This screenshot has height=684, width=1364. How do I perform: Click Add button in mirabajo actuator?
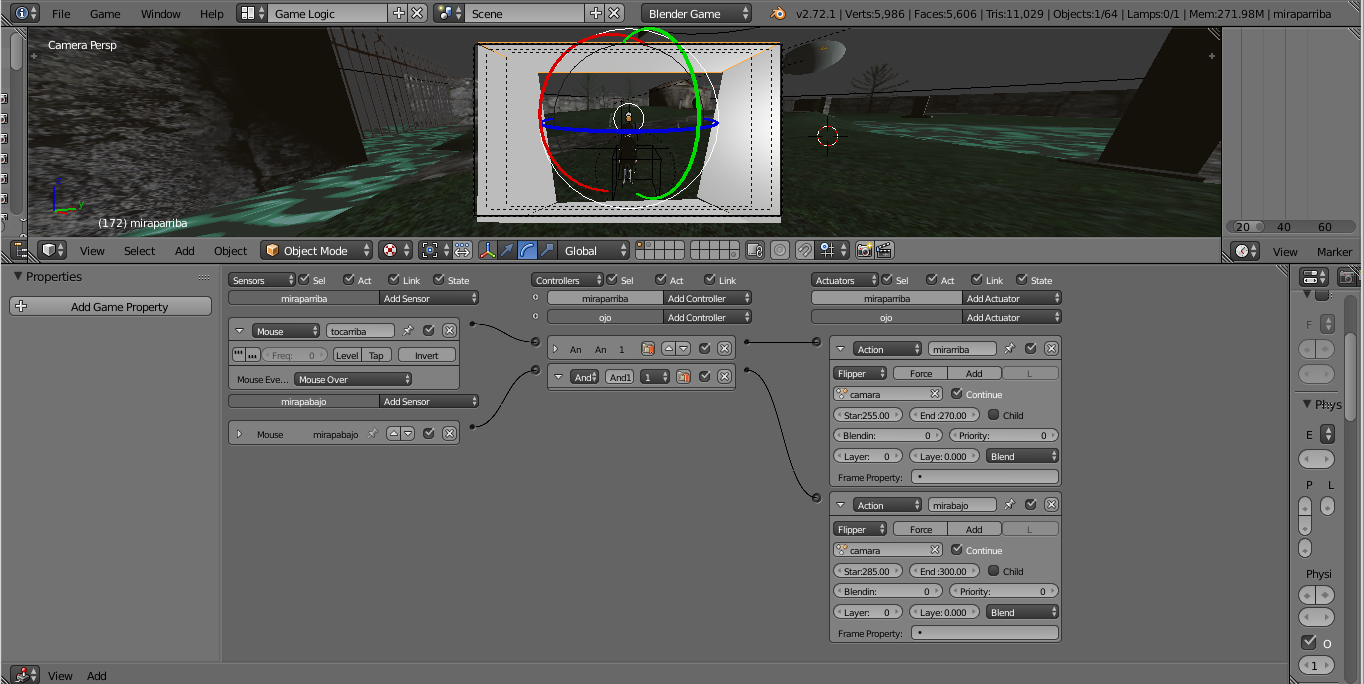click(974, 529)
